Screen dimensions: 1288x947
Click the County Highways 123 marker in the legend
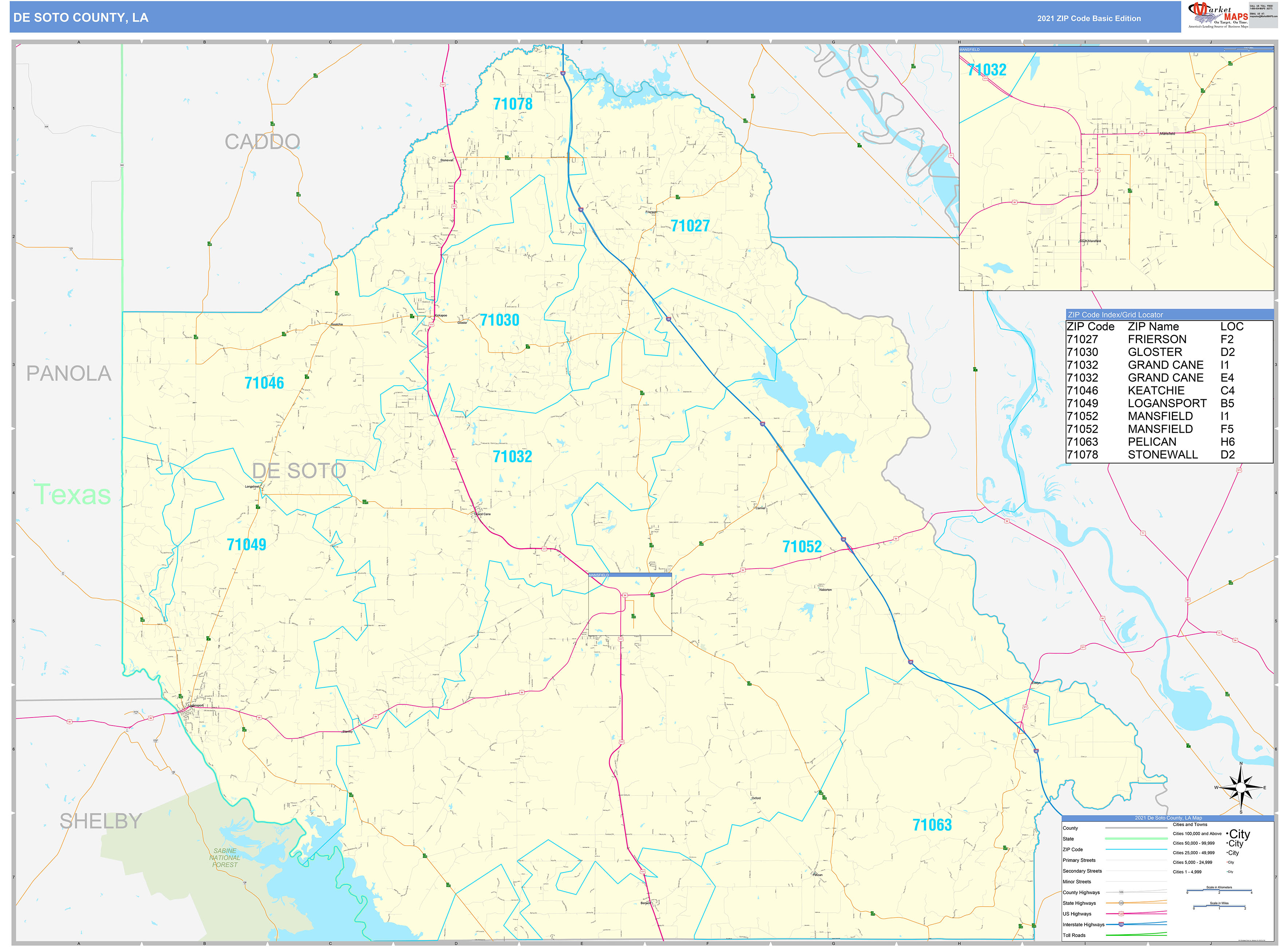click(1121, 892)
